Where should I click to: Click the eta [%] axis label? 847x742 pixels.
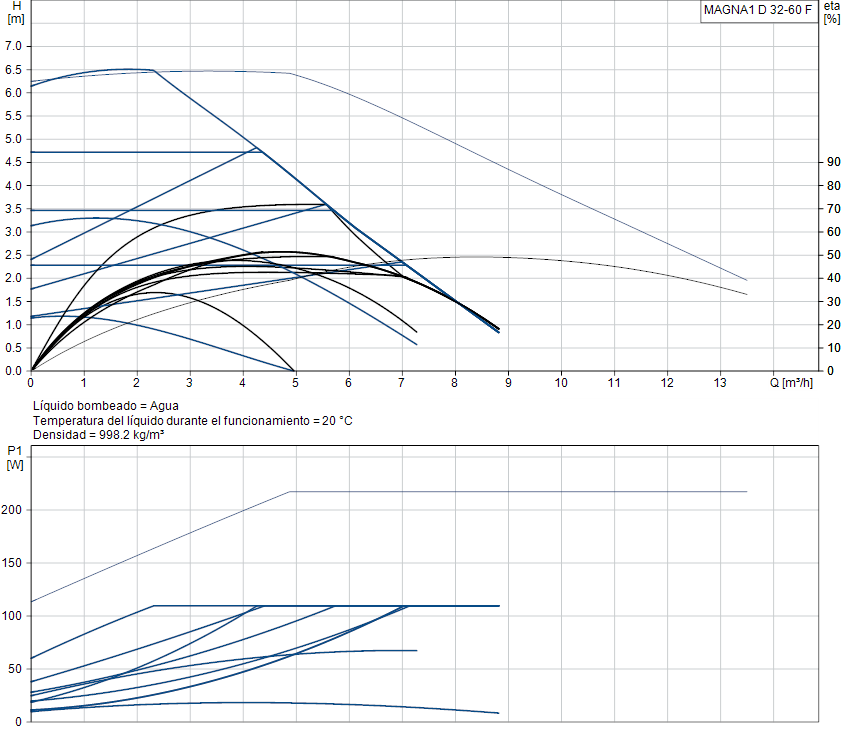tap(832, 12)
